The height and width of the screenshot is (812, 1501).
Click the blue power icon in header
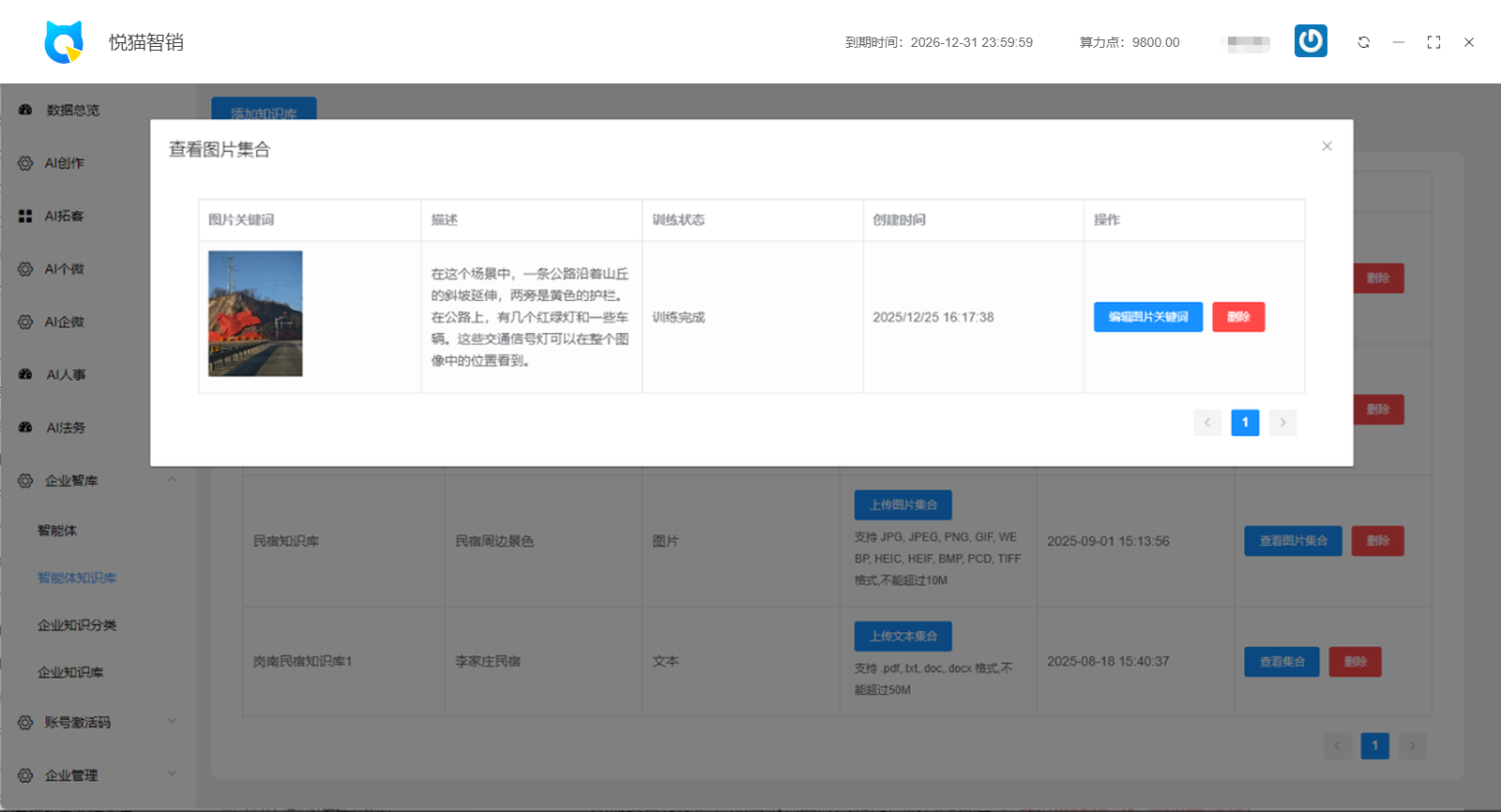pyautogui.click(x=1311, y=41)
